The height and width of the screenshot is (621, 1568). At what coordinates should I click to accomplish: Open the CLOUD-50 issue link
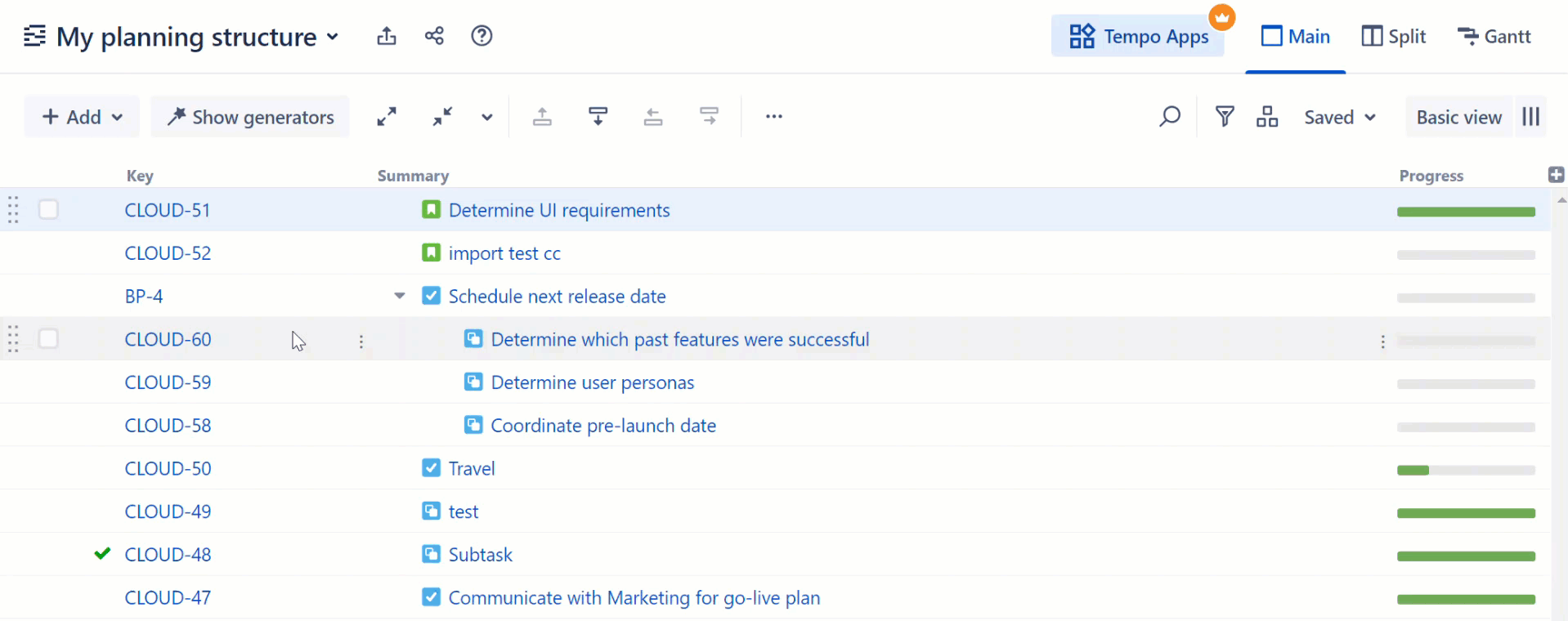(168, 469)
